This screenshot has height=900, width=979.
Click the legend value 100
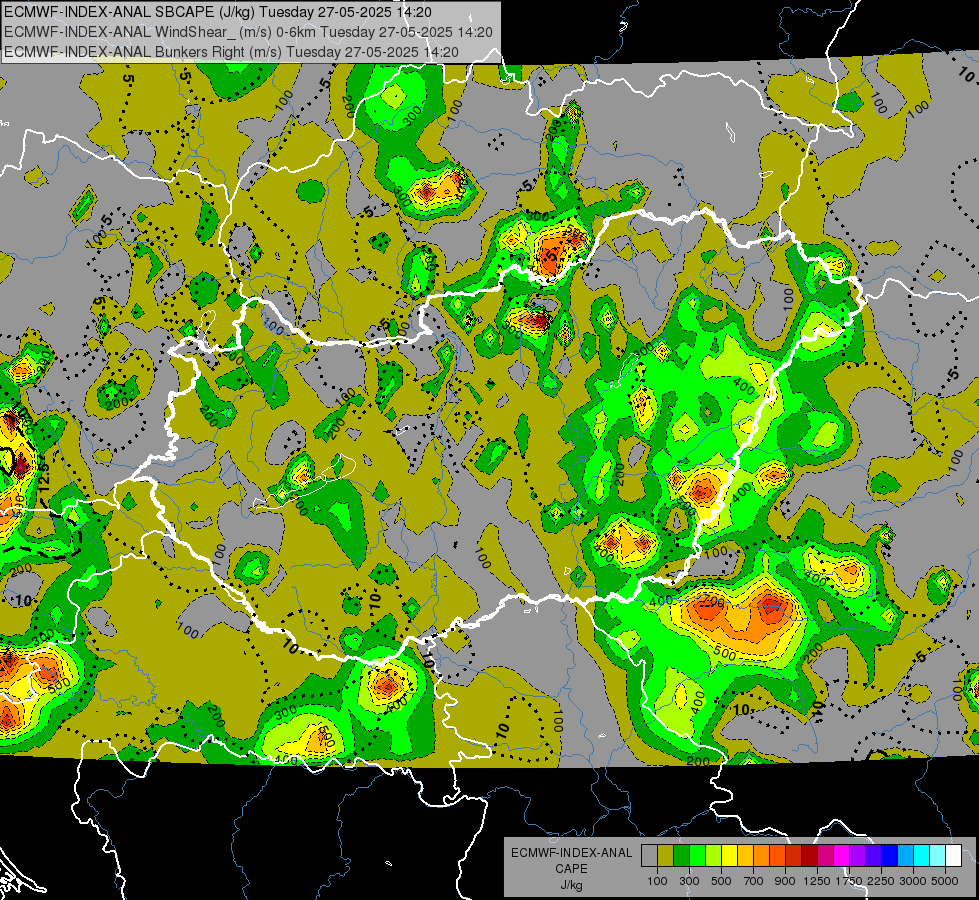point(657,881)
